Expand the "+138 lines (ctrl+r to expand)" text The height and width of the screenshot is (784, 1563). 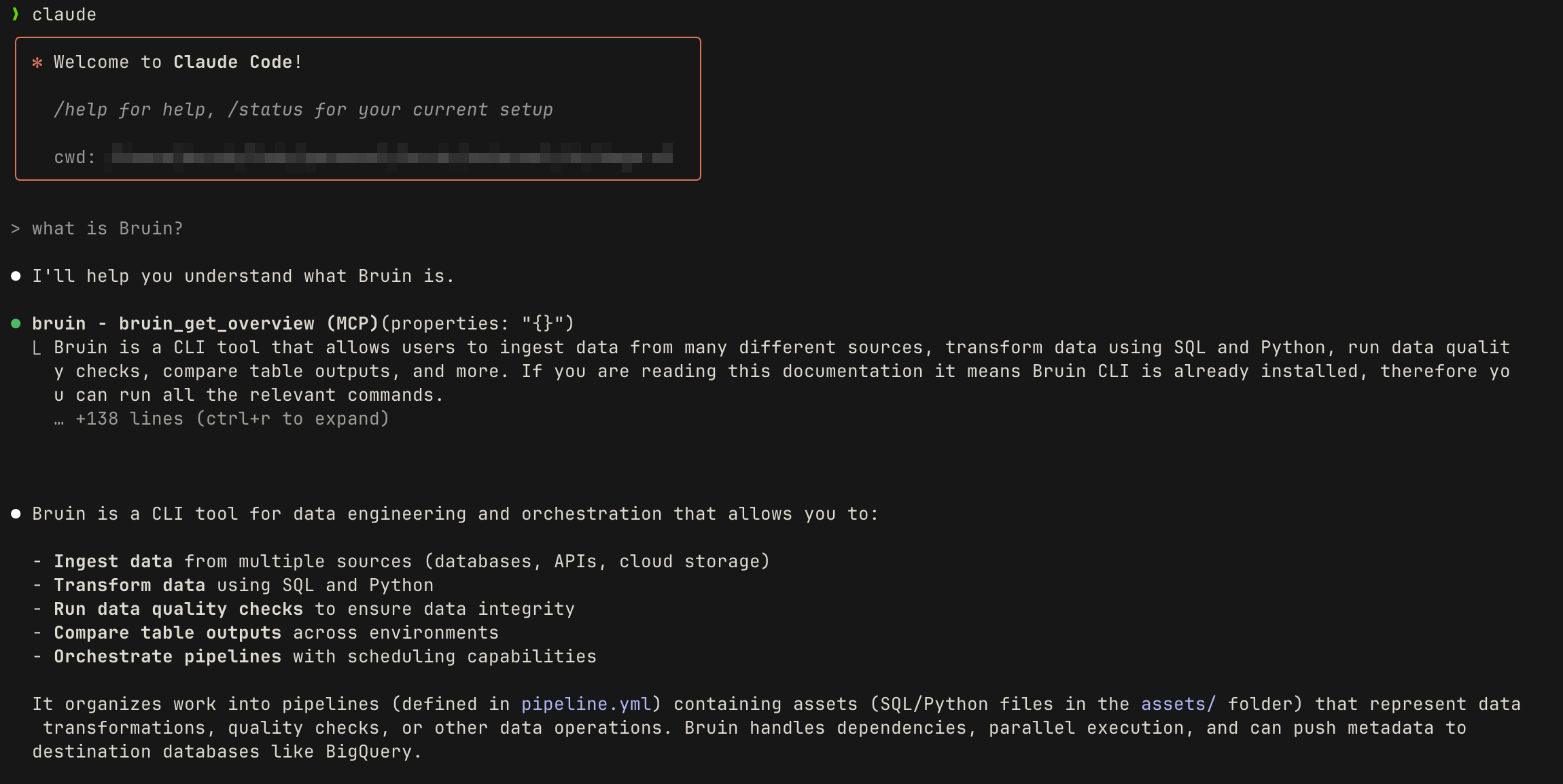(x=232, y=418)
